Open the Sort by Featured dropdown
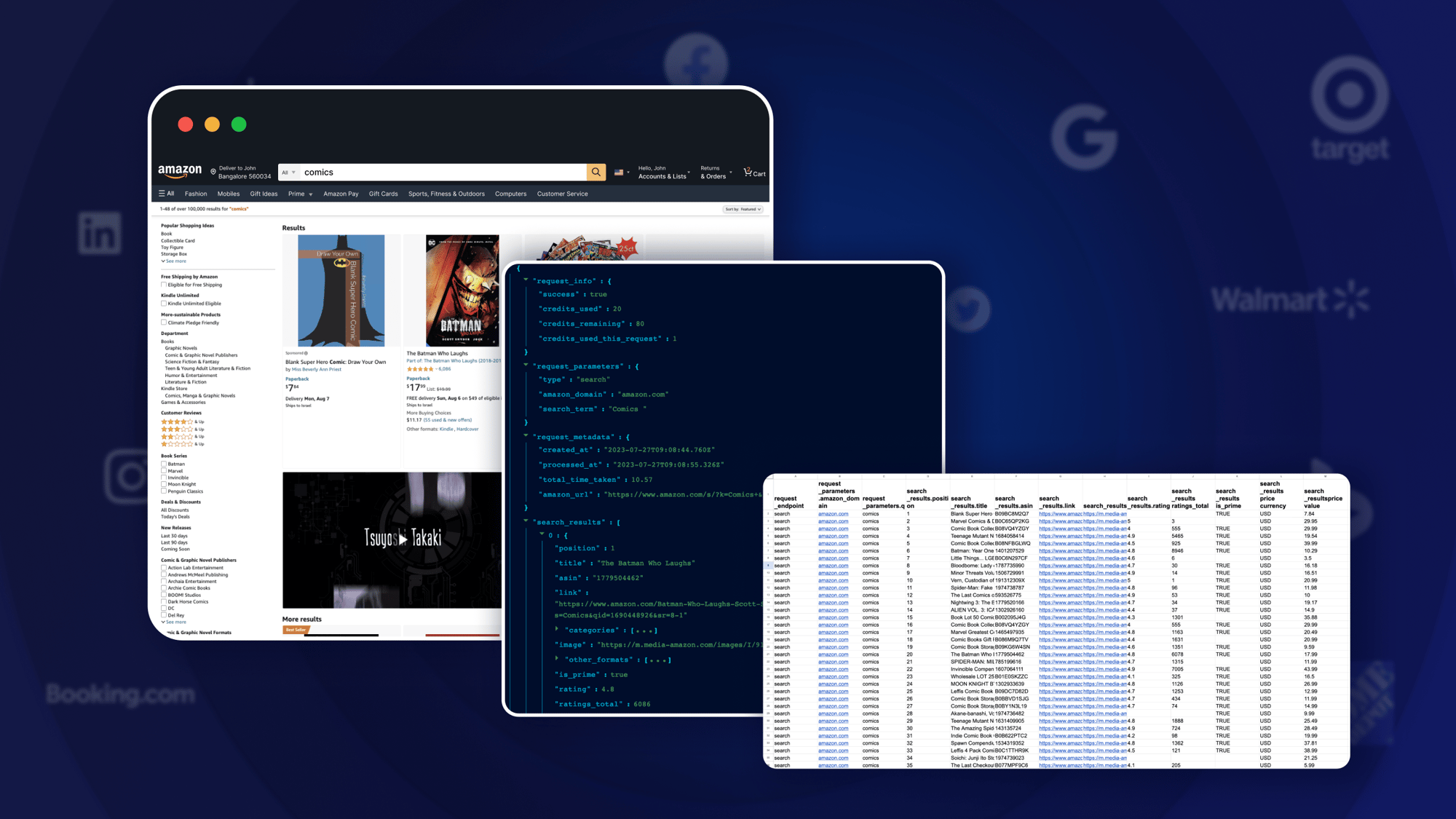The width and height of the screenshot is (1456, 819). 743,209
